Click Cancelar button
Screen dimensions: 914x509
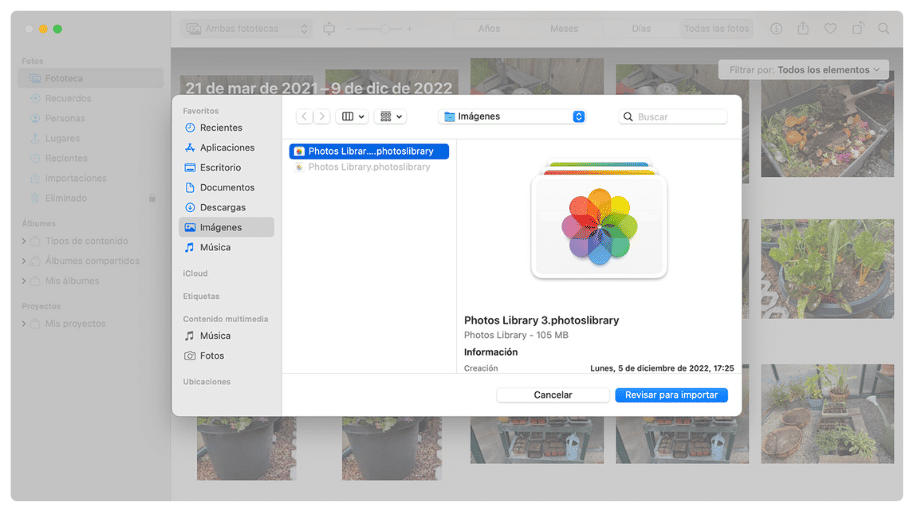[553, 395]
